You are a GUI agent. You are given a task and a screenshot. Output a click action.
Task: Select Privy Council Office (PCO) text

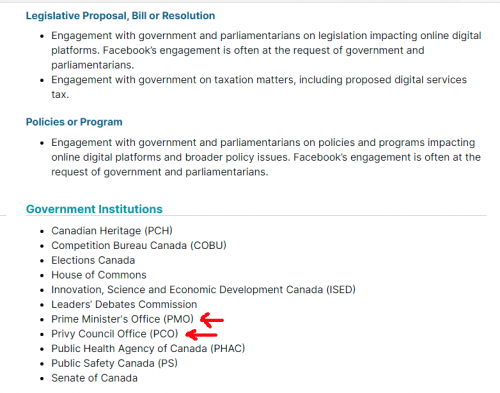115,334
